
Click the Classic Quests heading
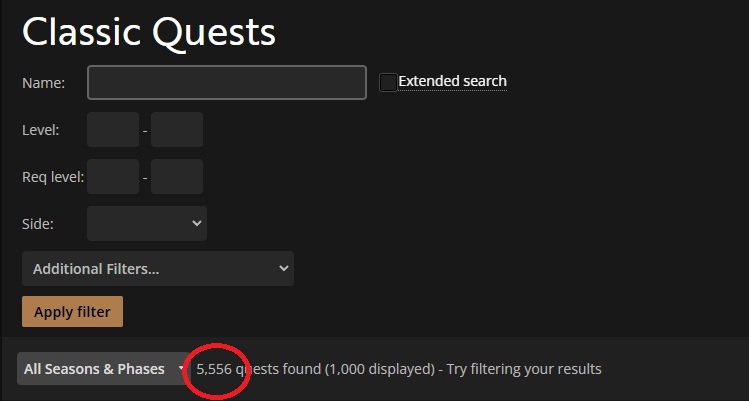click(149, 32)
